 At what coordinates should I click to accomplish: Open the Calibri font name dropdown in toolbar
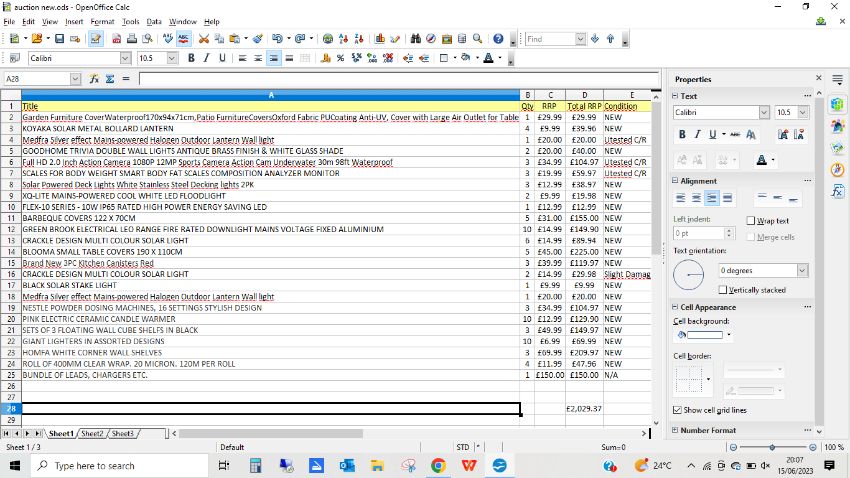(x=126, y=58)
